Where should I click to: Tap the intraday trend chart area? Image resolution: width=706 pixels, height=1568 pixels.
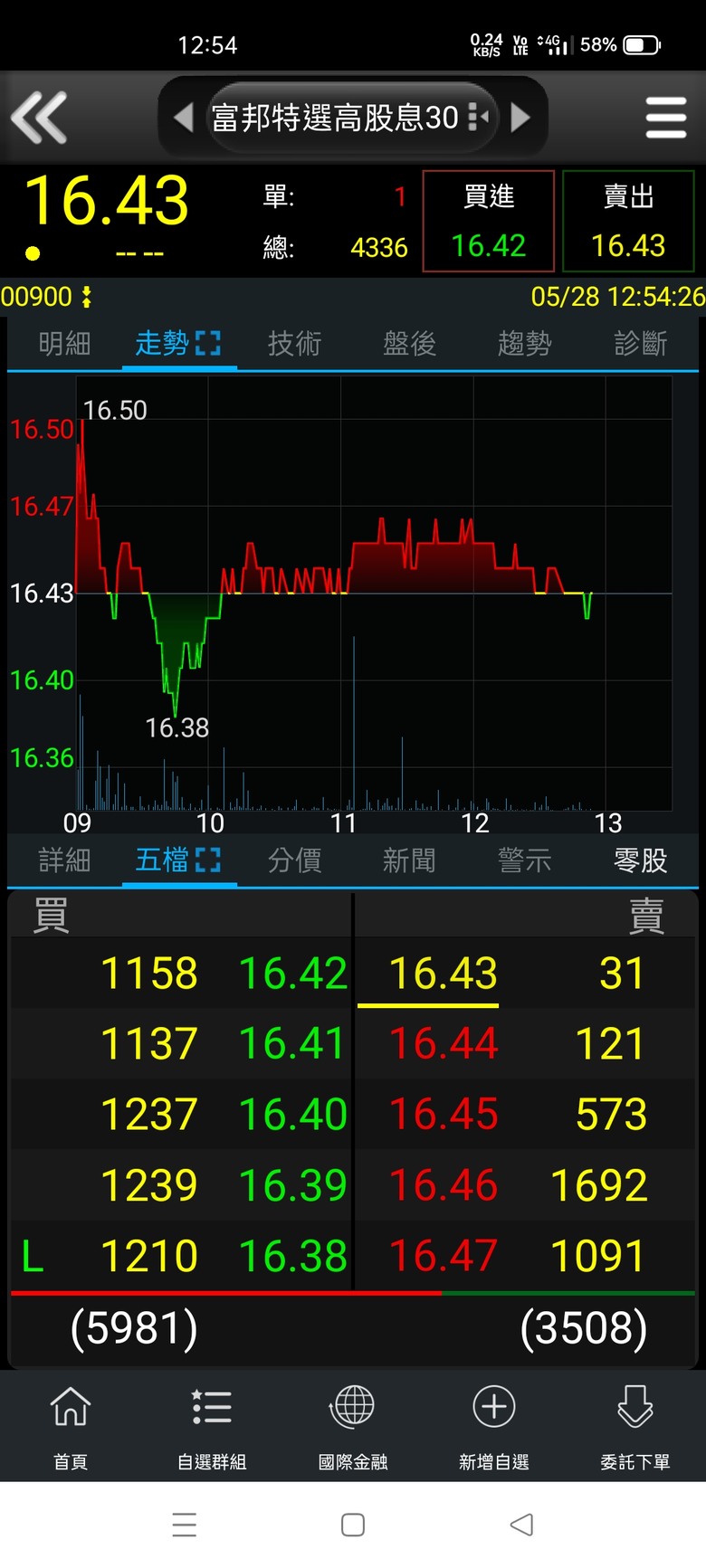click(x=374, y=593)
